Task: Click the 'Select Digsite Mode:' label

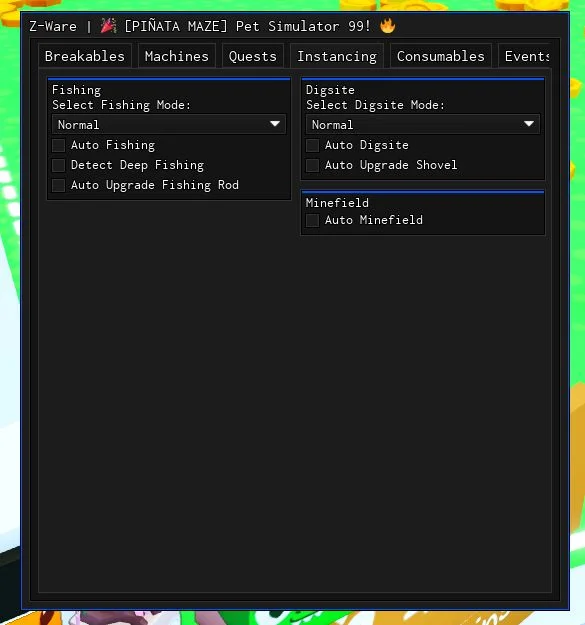Action: [x=375, y=105]
